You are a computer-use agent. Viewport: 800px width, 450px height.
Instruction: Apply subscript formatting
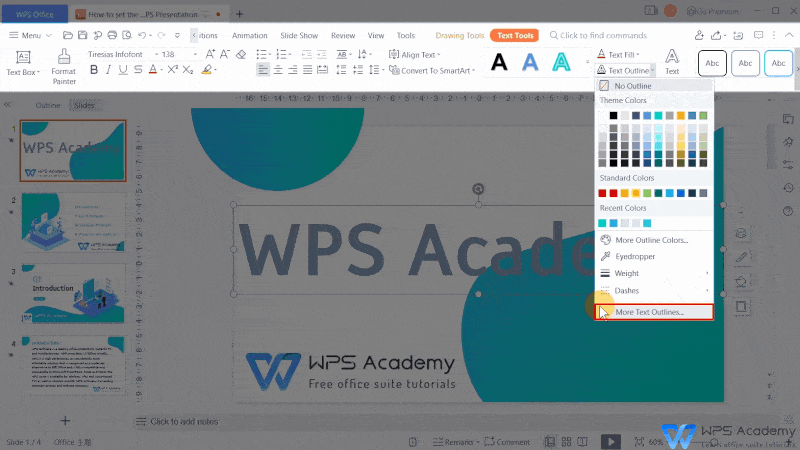[x=188, y=70]
